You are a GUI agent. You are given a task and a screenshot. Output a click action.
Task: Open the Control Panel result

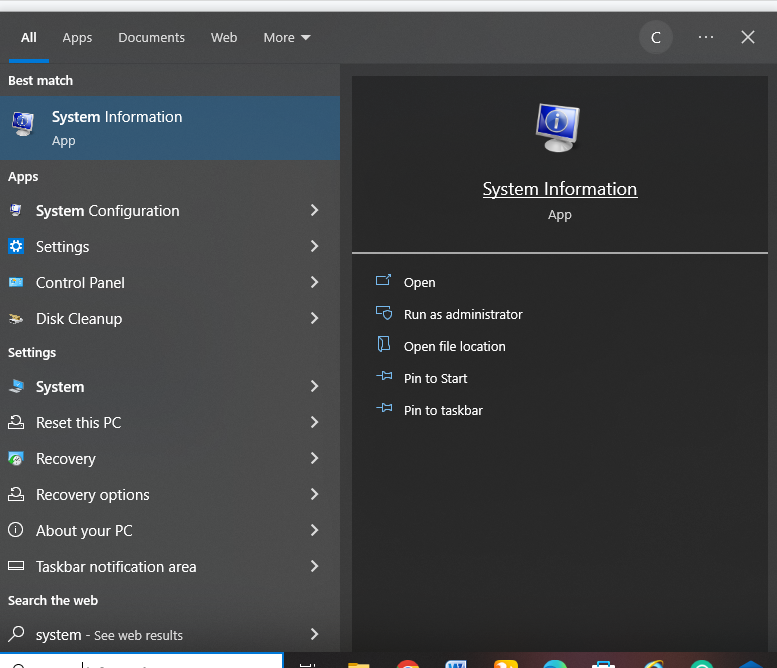click(80, 282)
